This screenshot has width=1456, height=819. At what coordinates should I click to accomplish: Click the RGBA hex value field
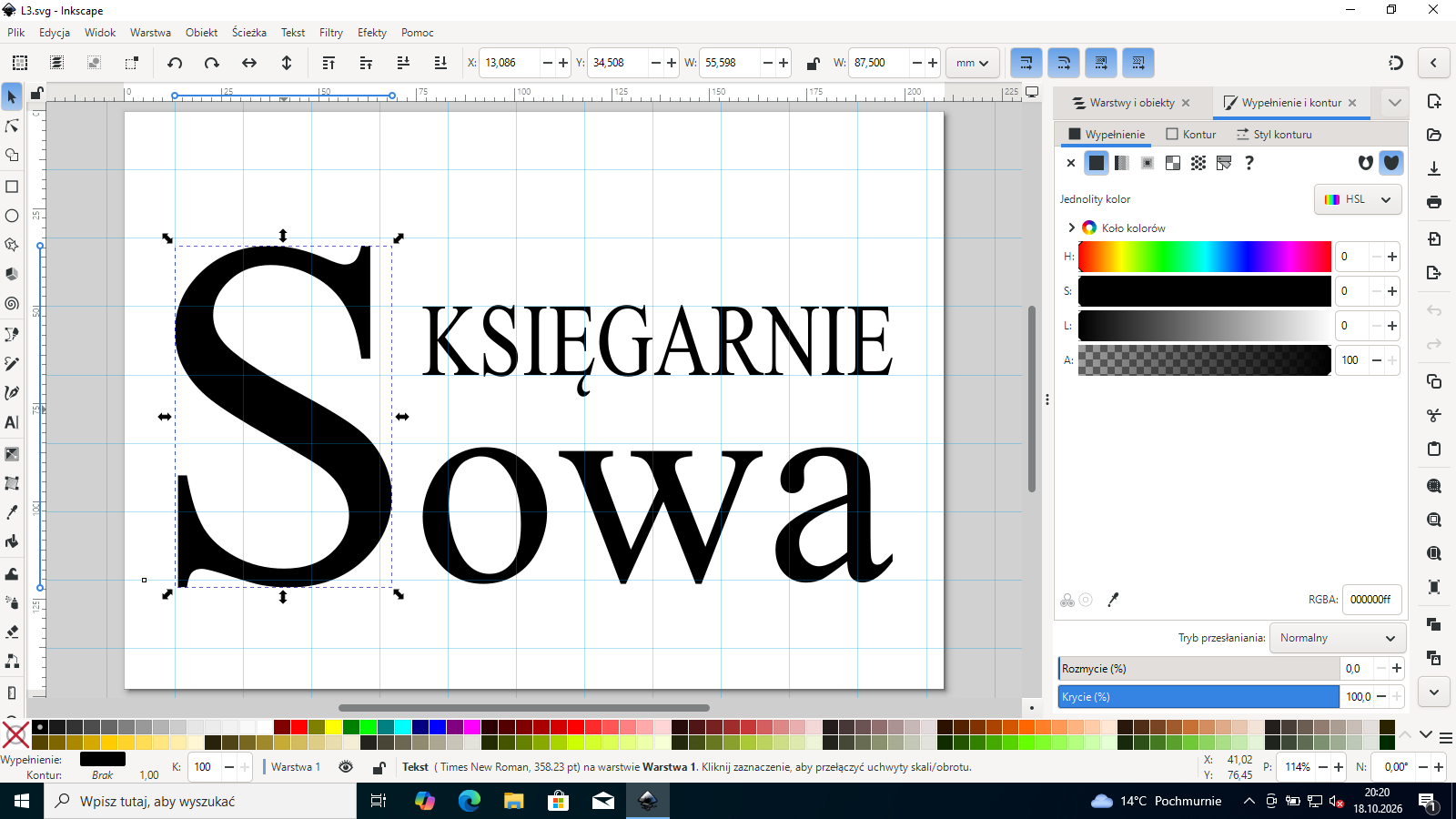pos(1371,600)
